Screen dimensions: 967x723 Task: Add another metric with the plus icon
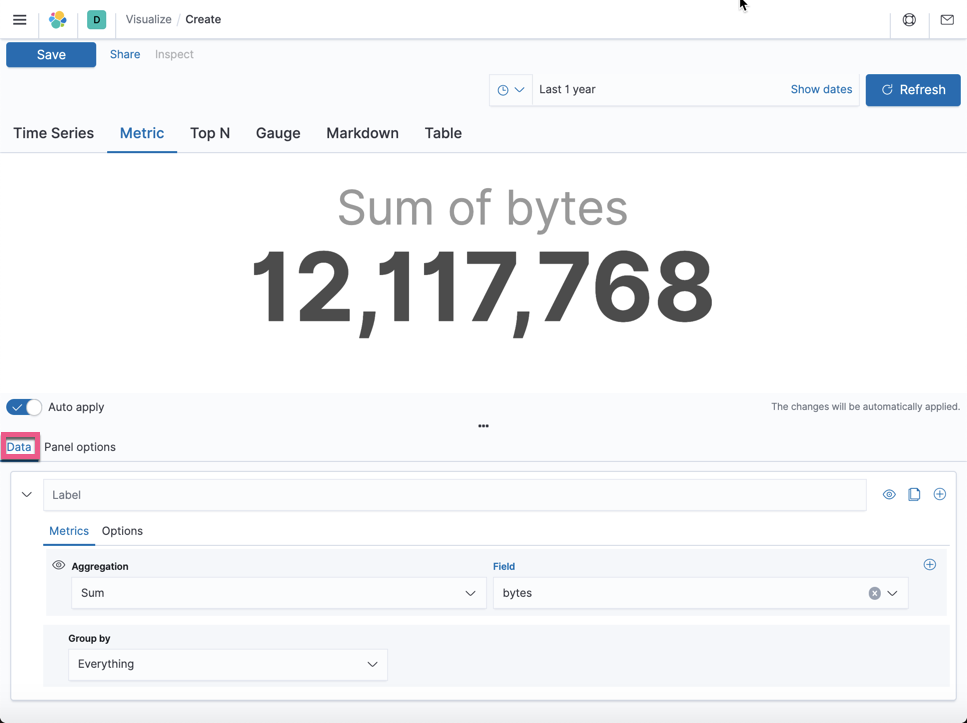[x=929, y=564]
